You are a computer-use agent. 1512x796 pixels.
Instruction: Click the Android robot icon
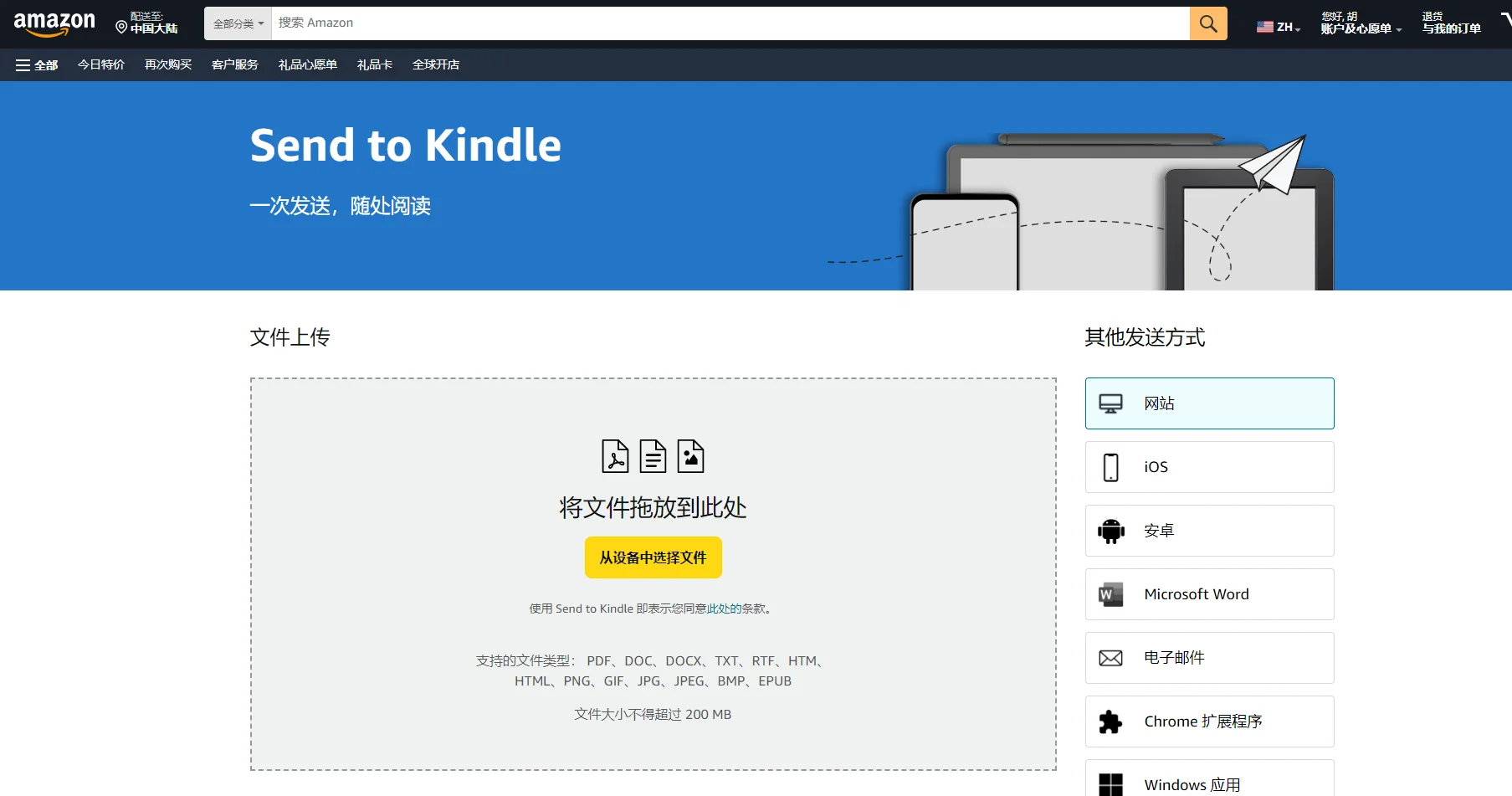tap(1110, 531)
